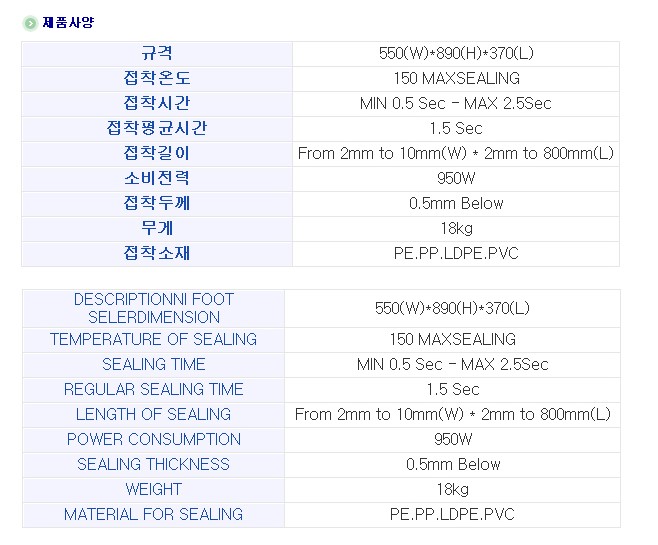Click the REGULAR SEALING TIME cell
The height and width of the screenshot is (545, 658).
point(154,390)
